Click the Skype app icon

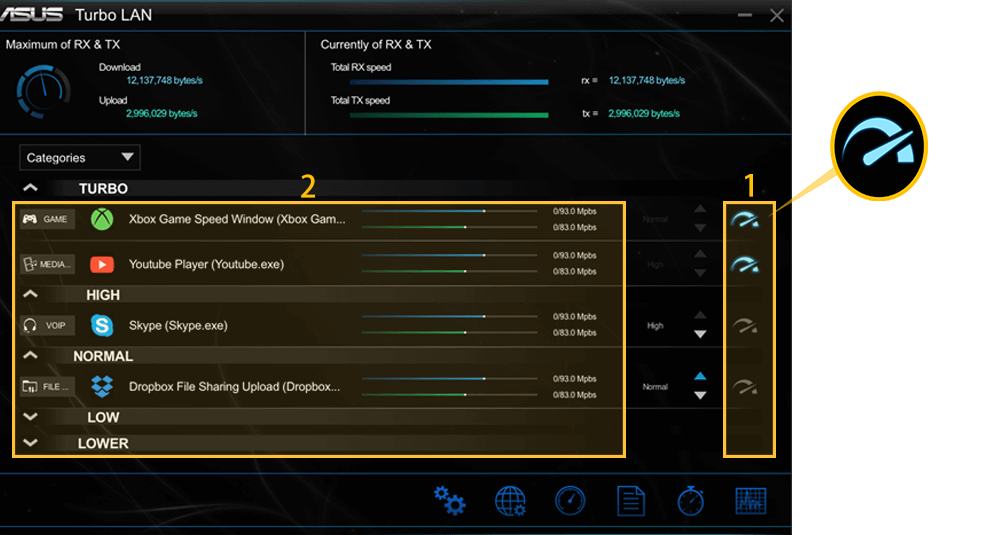click(x=102, y=325)
